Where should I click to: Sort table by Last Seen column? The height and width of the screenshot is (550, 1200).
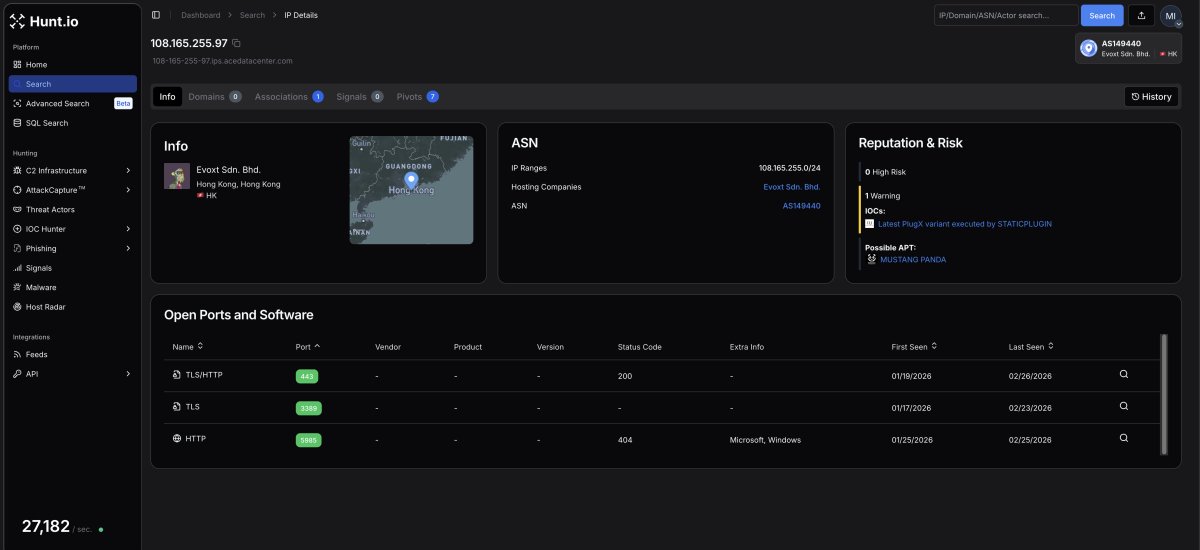(1031, 347)
